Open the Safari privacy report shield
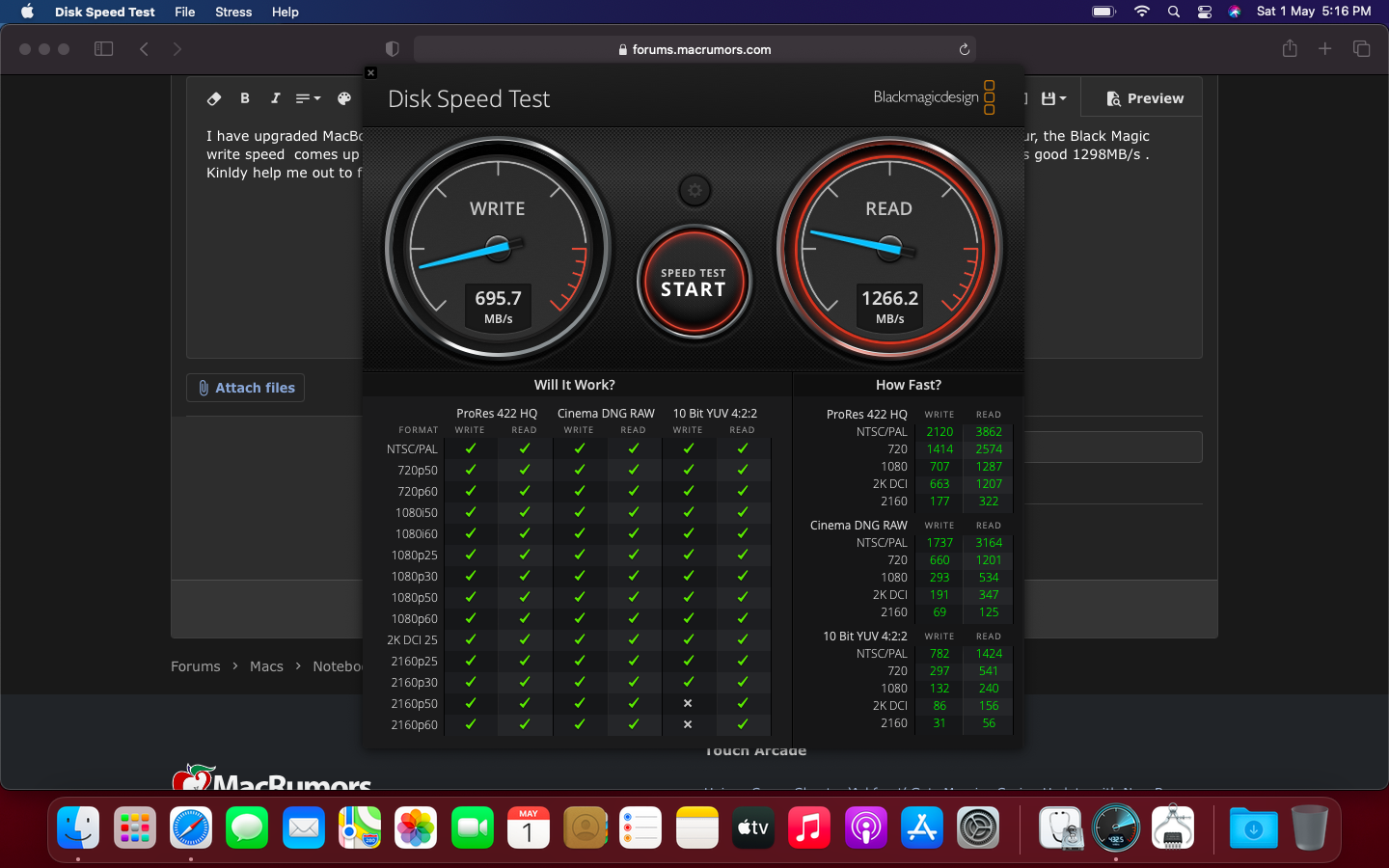 (x=392, y=49)
